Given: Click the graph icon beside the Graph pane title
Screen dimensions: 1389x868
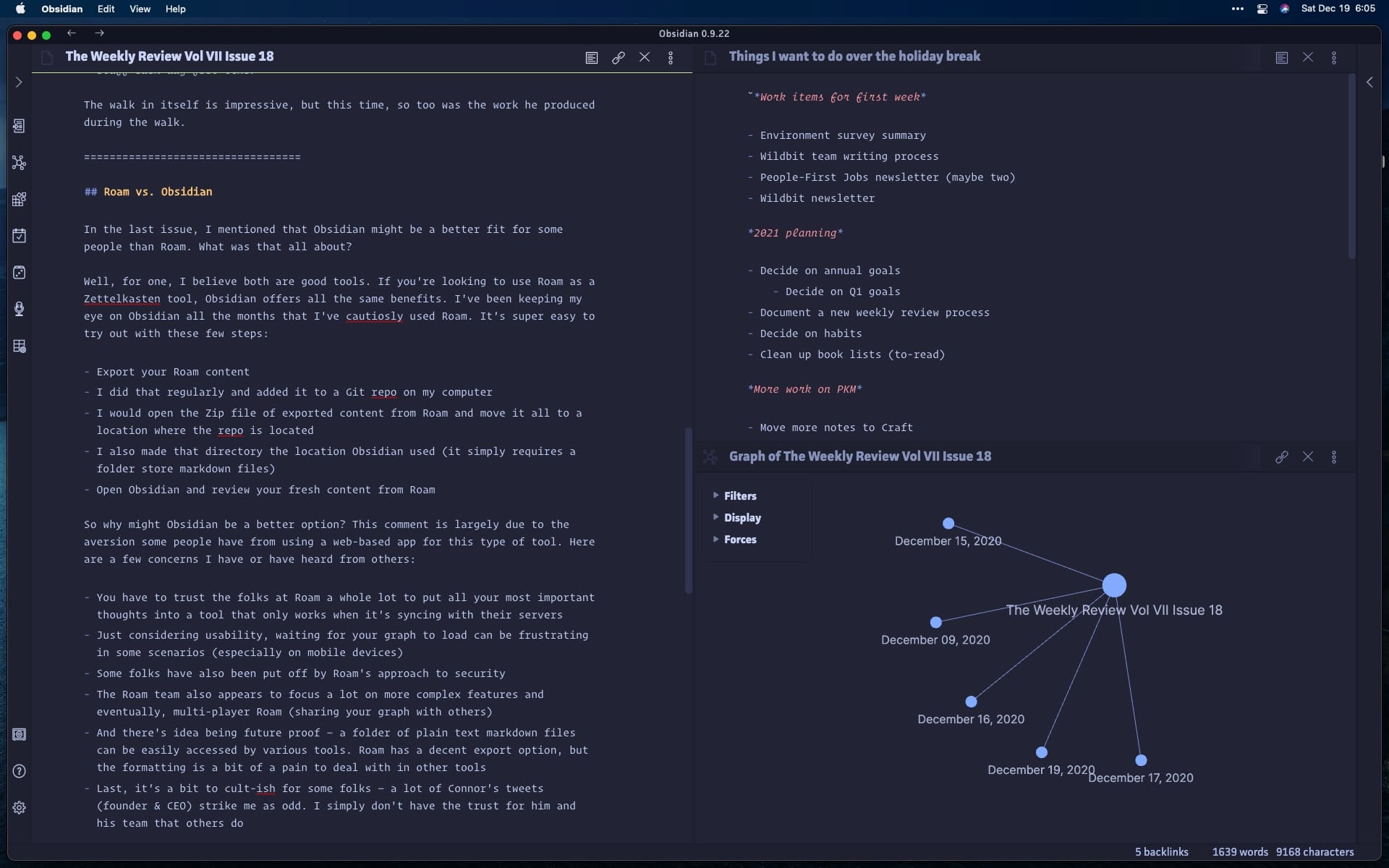Looking at the screenshot, I should tap(710, 457).
